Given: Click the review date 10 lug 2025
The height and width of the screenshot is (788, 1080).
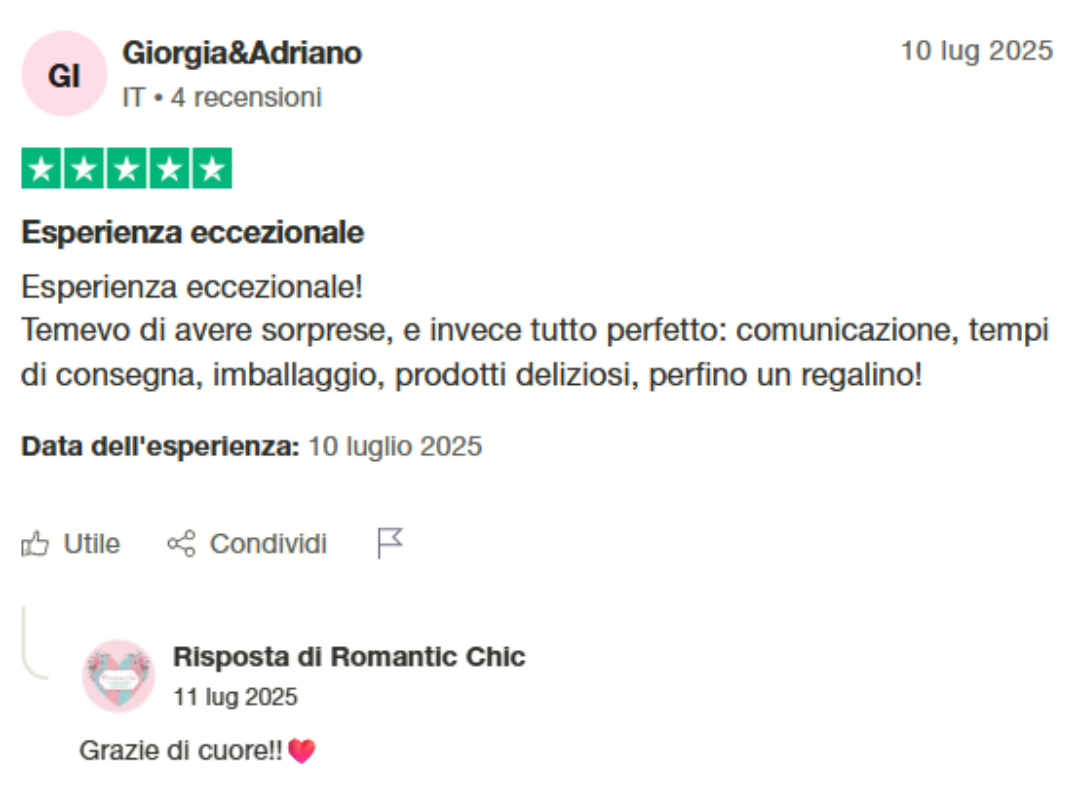Looking at the screenshot, I should pos(976,50).
